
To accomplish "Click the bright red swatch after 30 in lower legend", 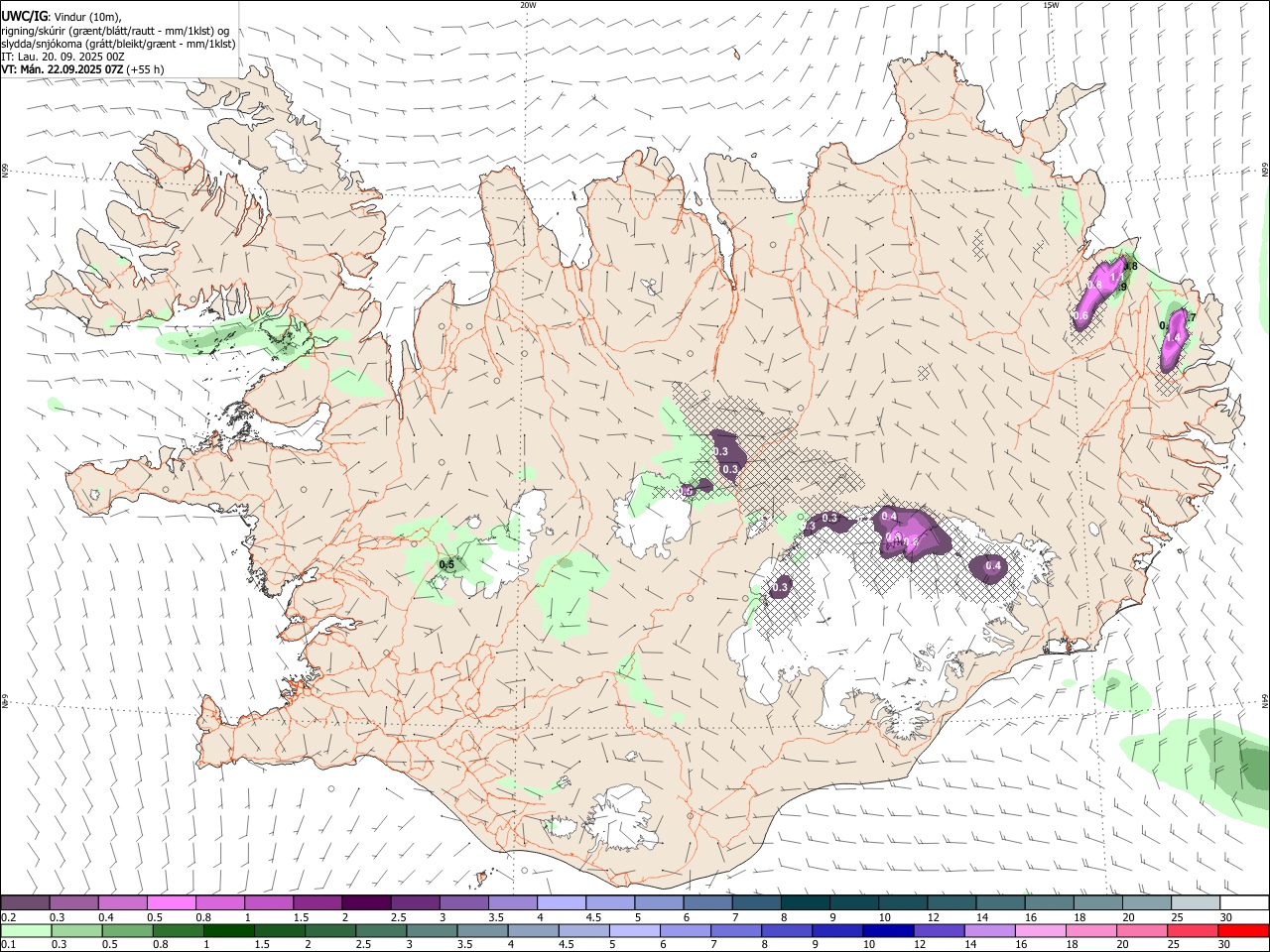I will point(1245,930).
